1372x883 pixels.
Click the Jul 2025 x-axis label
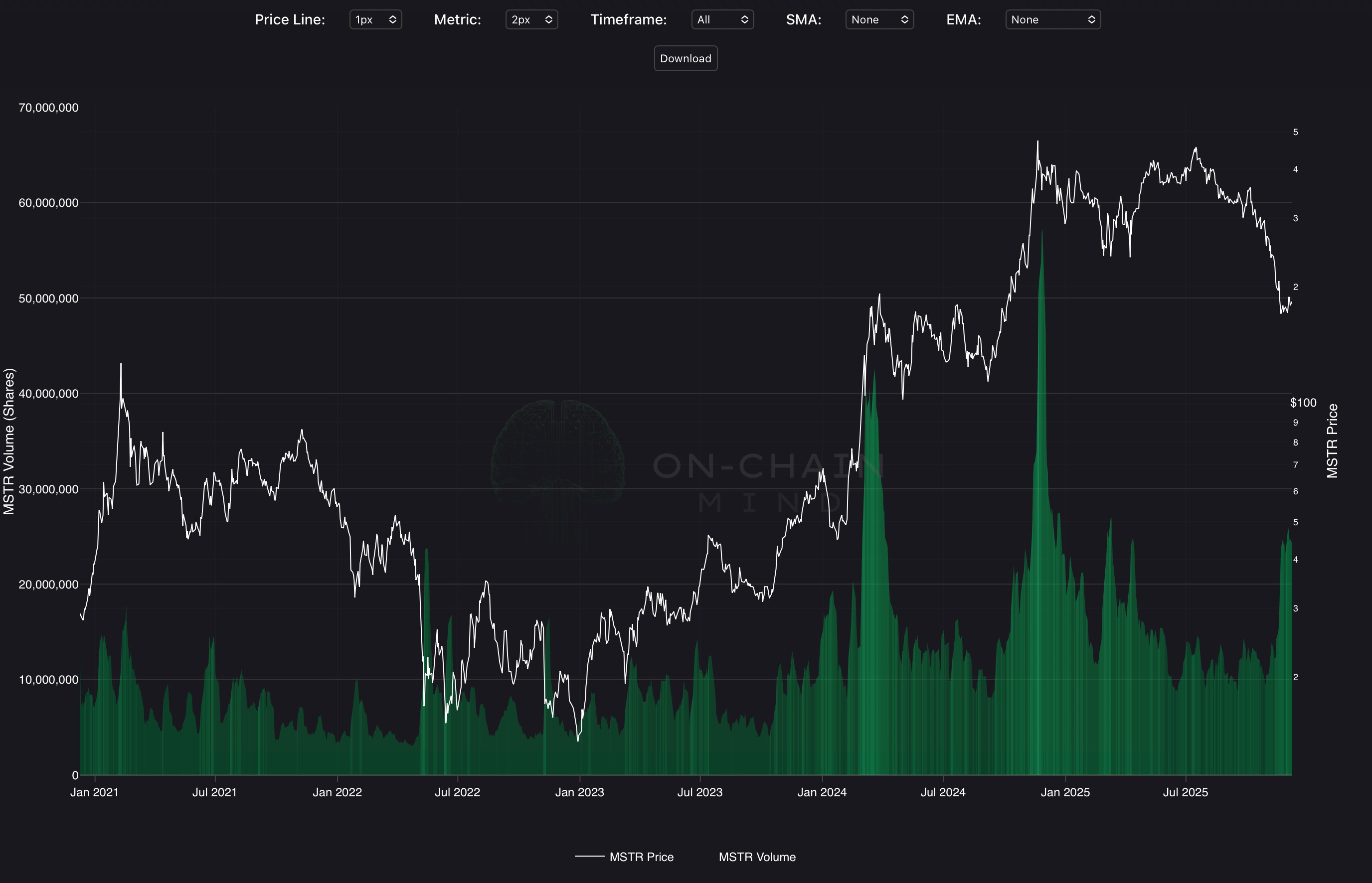1185,792
